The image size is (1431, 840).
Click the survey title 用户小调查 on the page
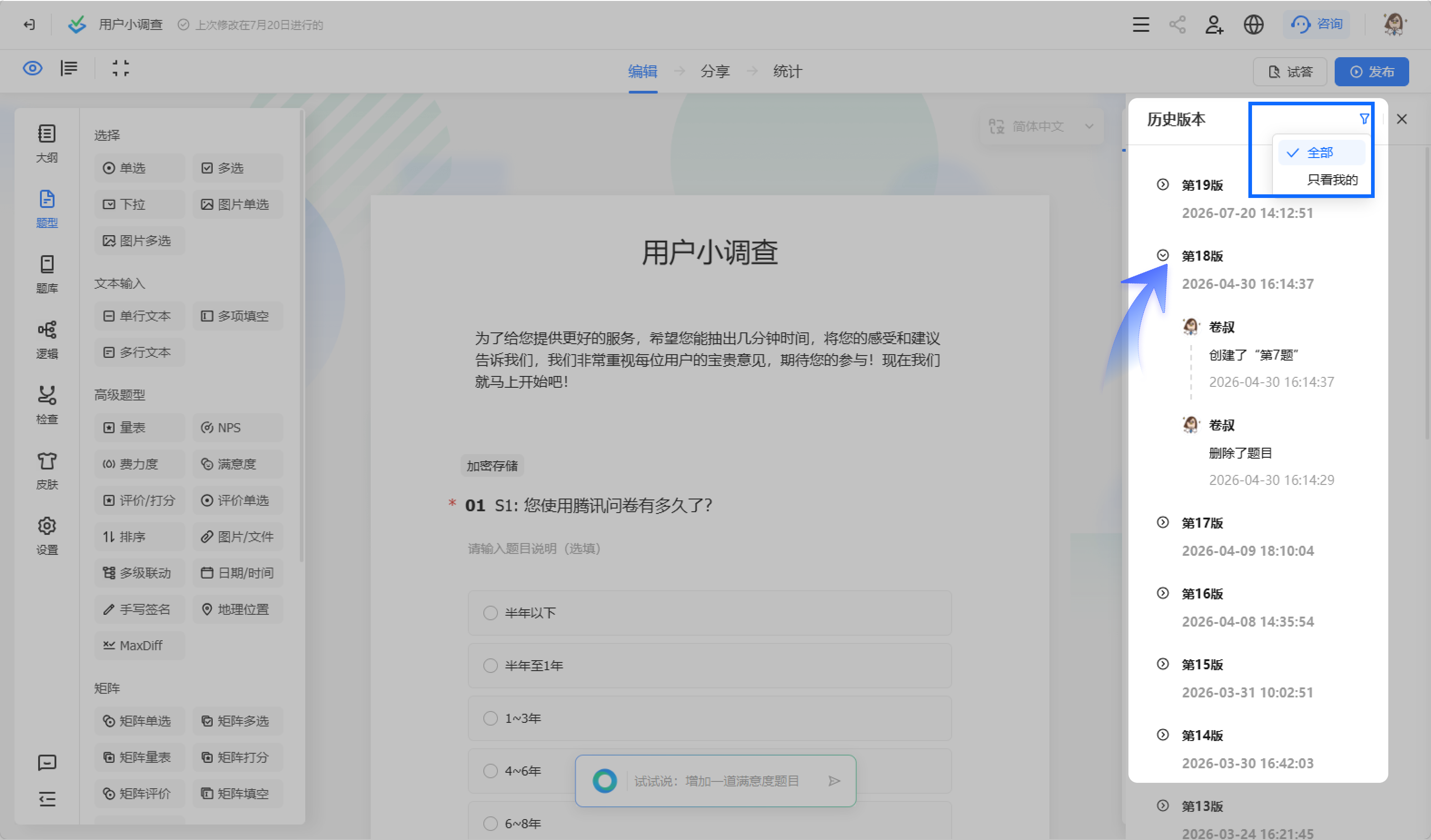[x=709, y=252]
